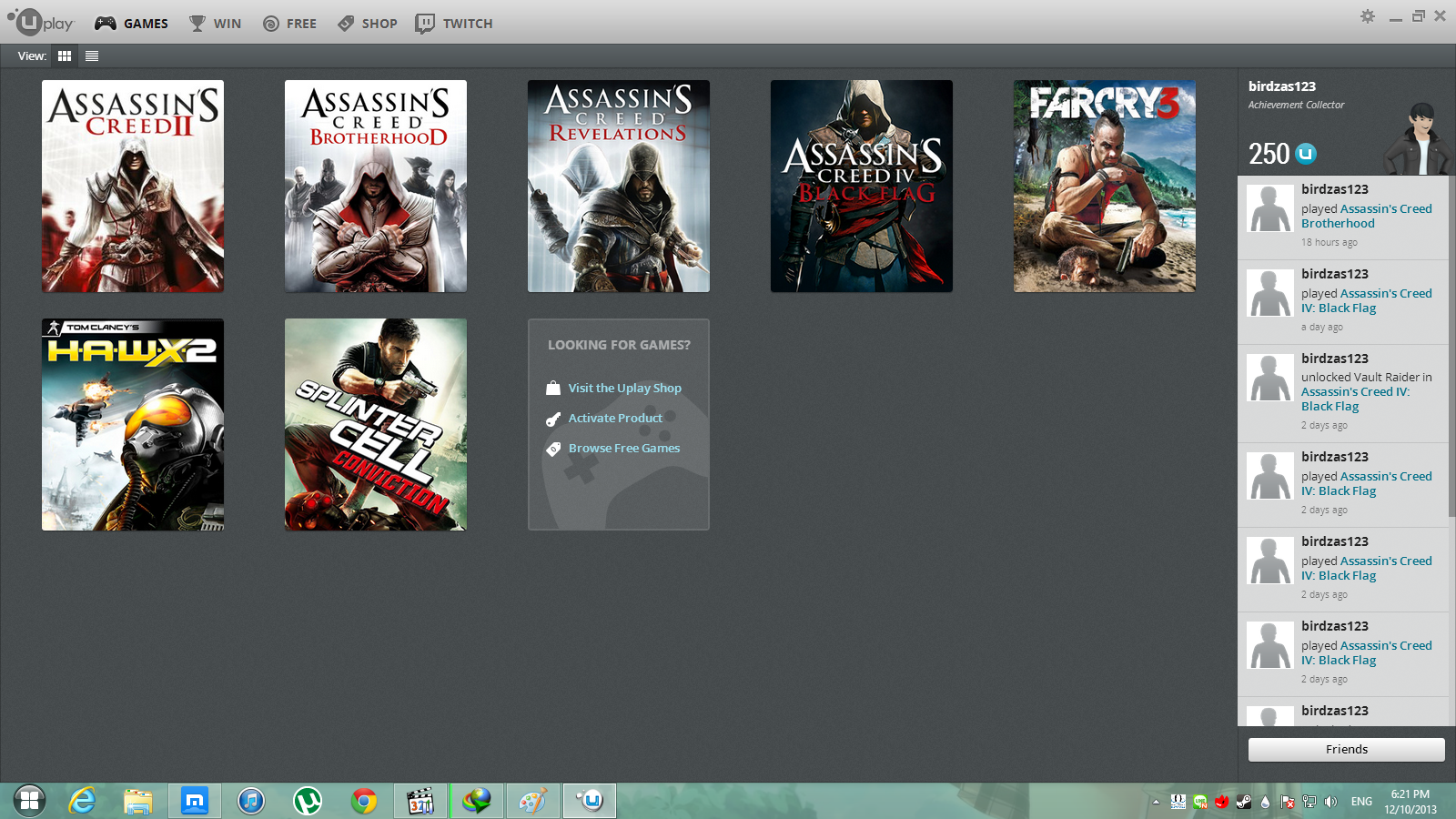Go to the SHOP tab

pos(368,24)
